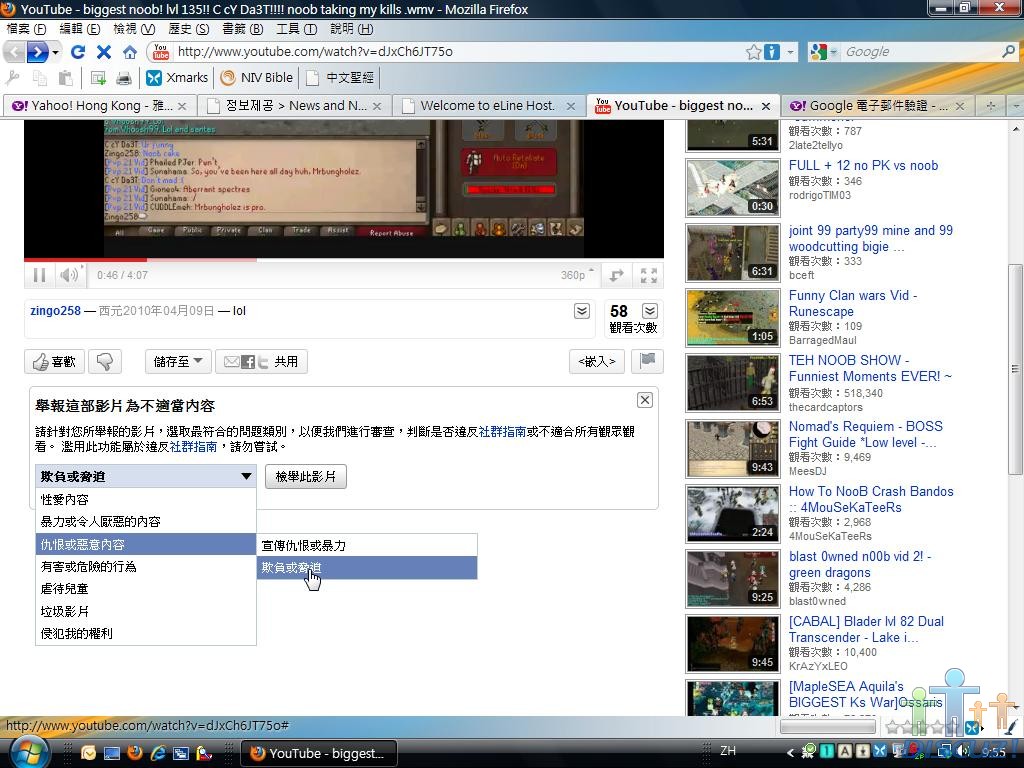Open the 欺負或脅迫 reason dropdown
This screenshot has width=1024, height=768.
[x=146, y=476]
